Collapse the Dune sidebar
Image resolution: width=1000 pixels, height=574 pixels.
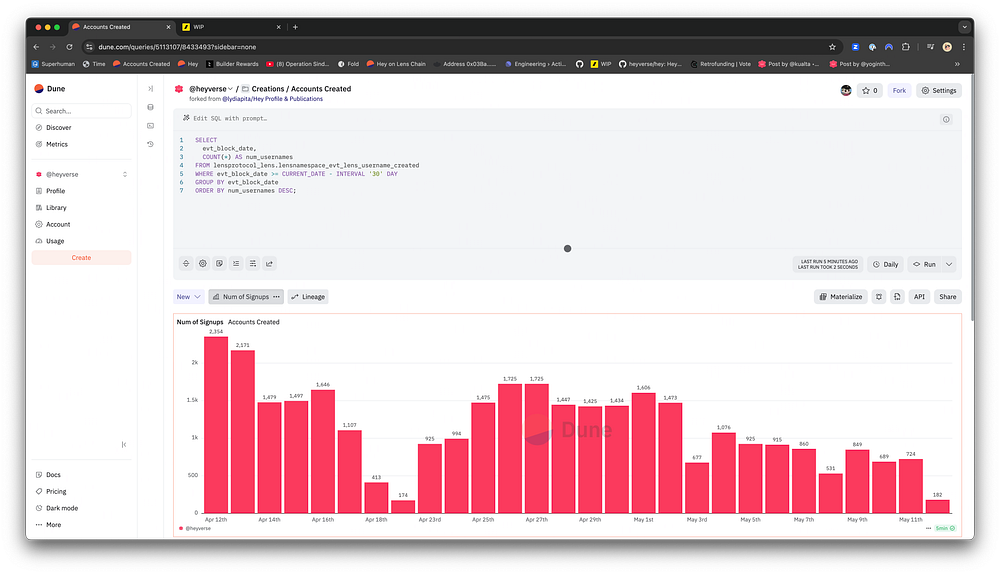point(124,445)
